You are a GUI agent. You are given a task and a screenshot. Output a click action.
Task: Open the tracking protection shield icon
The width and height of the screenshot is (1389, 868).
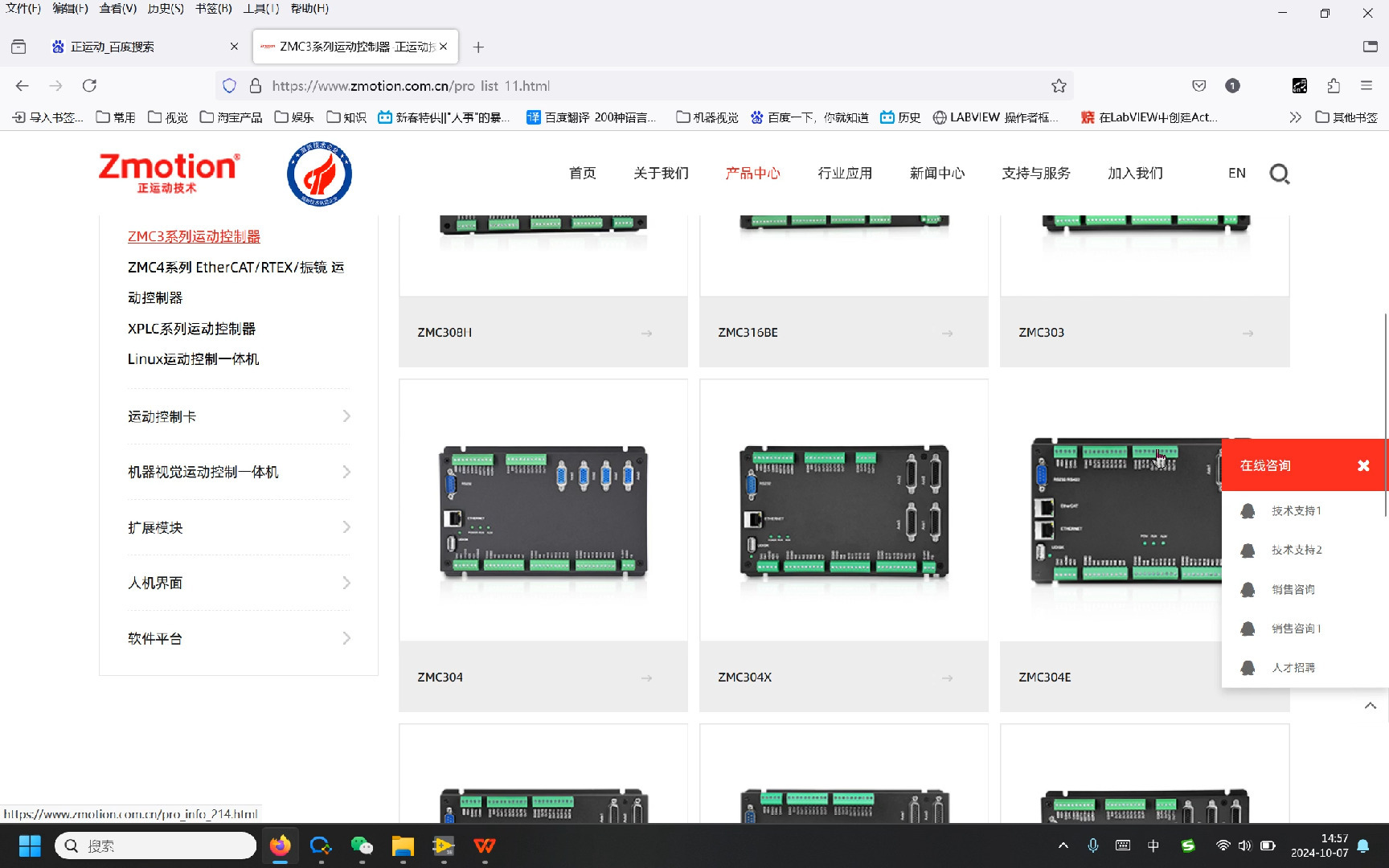pos(229,85)
